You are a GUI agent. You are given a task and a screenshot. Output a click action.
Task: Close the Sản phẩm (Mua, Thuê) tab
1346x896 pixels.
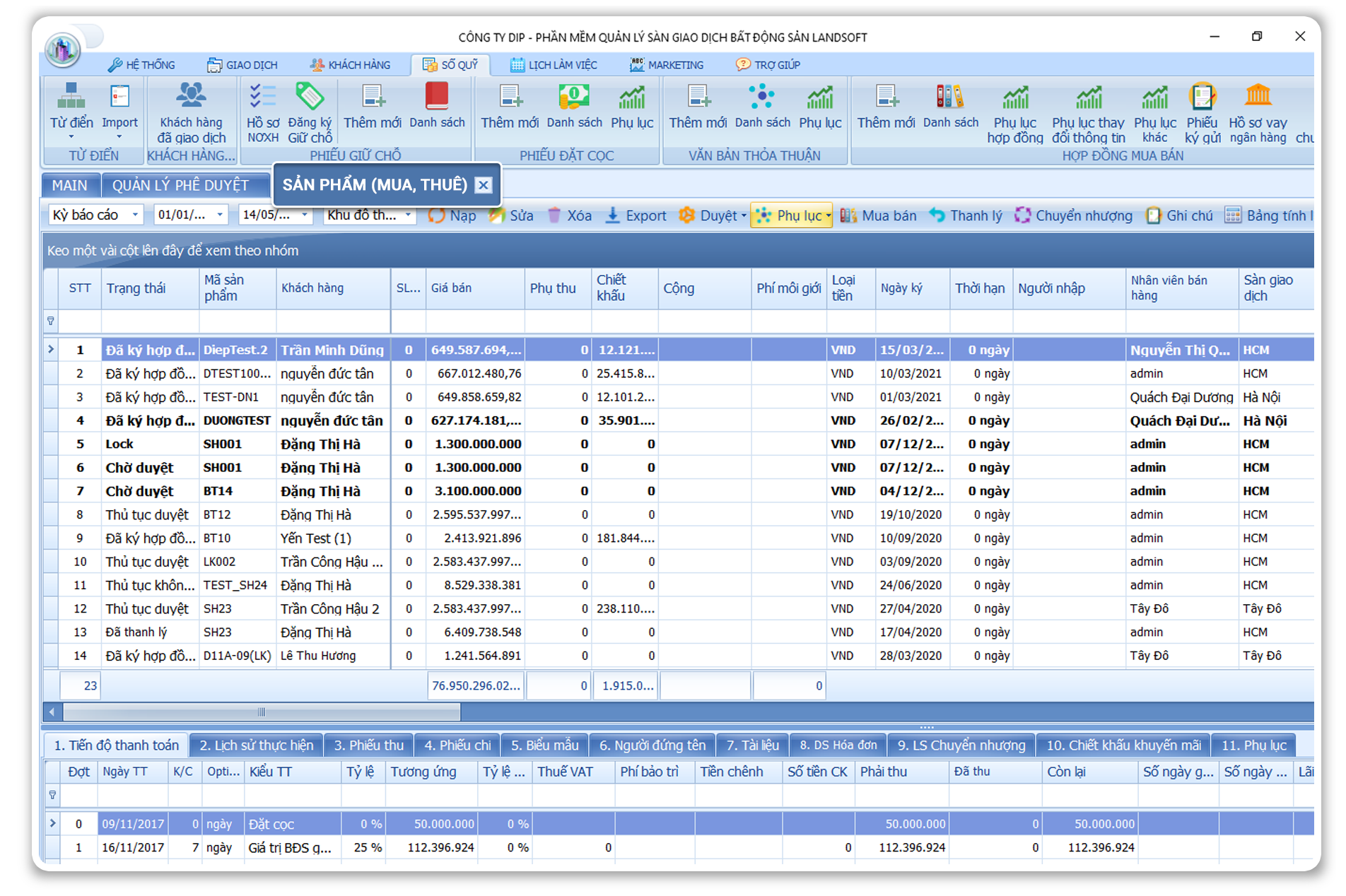point(484,185)
